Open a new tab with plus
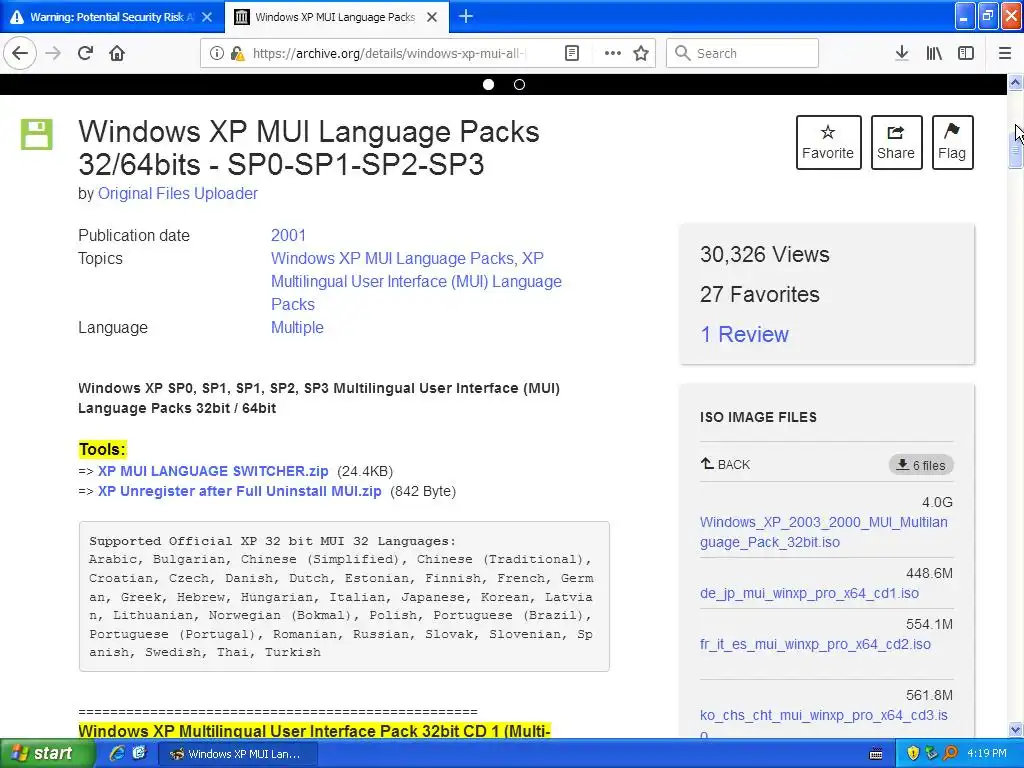1024x768 pixels. coord(466,16)
